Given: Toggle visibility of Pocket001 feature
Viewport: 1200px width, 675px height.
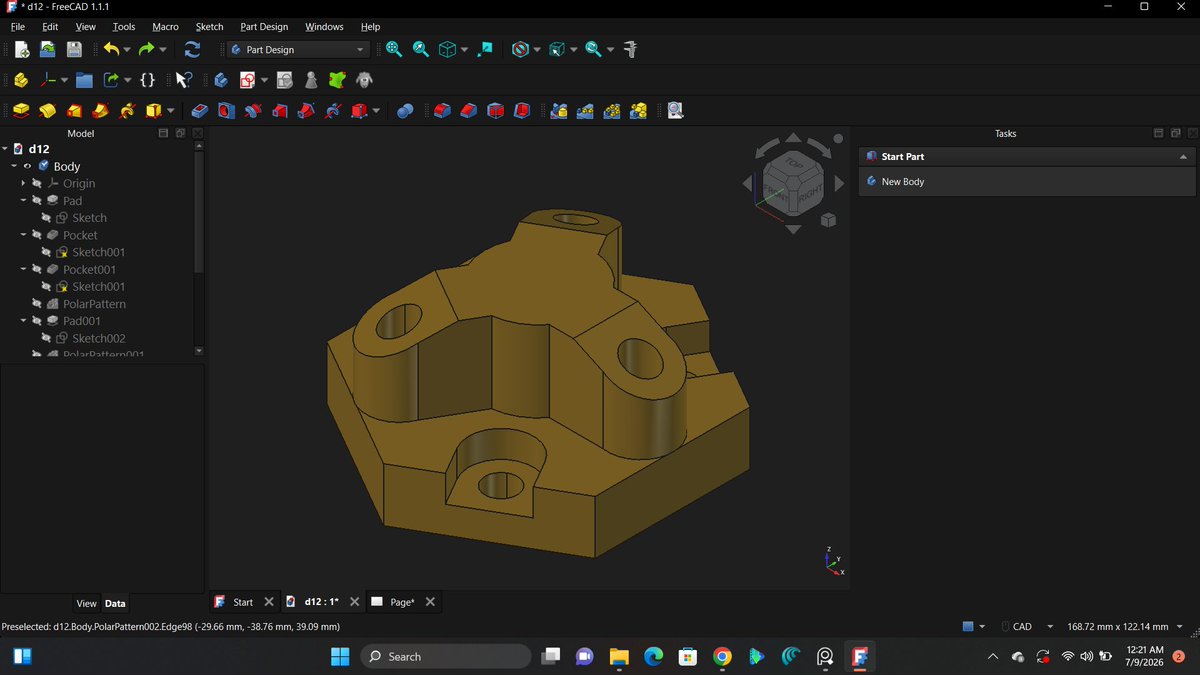Looking at the screenshot, I should point(37,269).
